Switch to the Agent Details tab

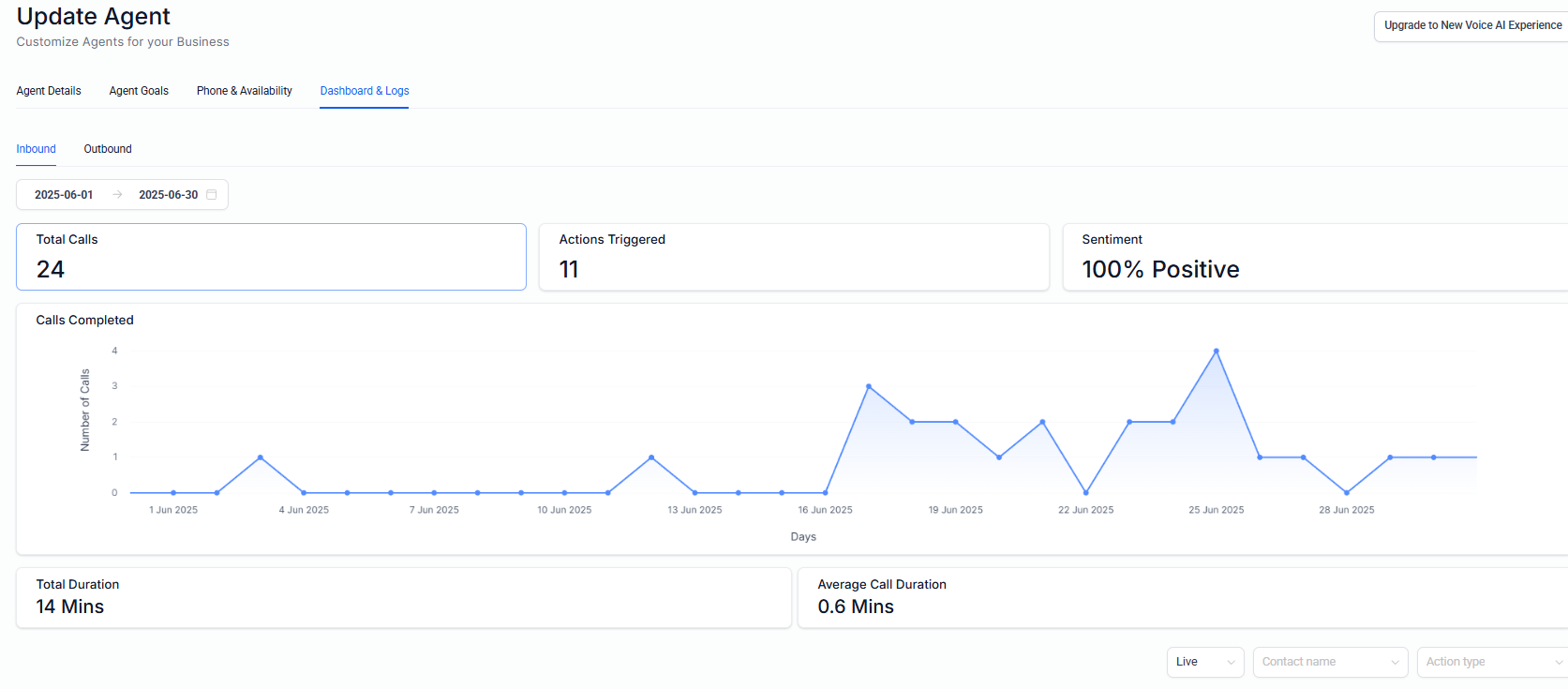coord(49,91)
